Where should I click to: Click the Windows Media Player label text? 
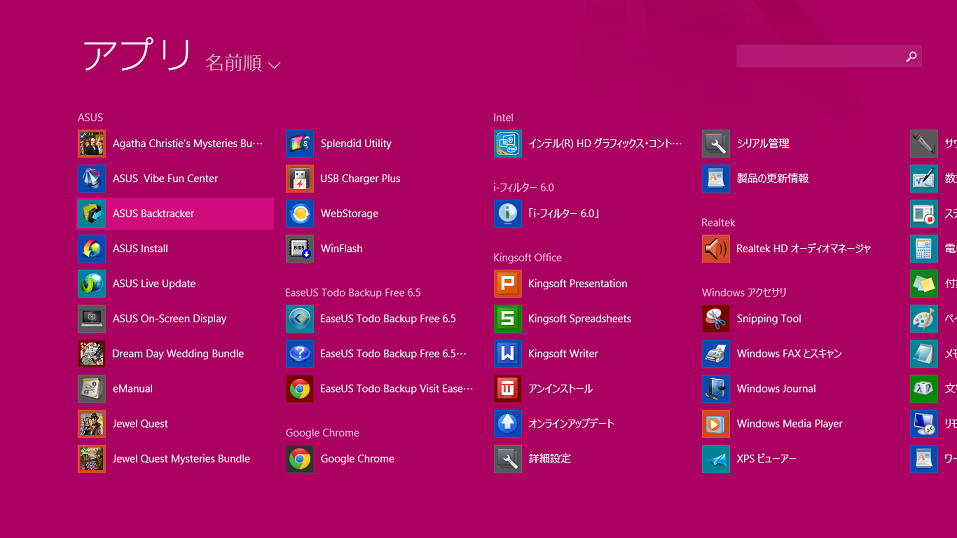pyautogui.click(x=789, y=424)
